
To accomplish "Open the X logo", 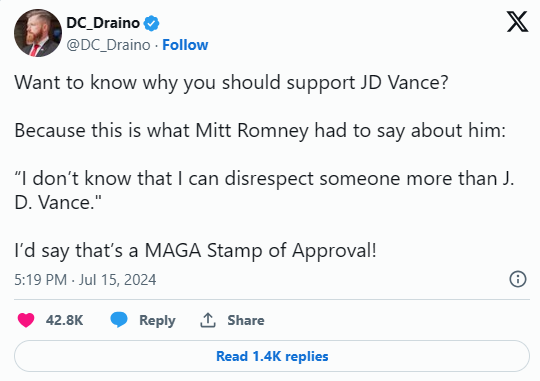I will click(x=517, y=21).
